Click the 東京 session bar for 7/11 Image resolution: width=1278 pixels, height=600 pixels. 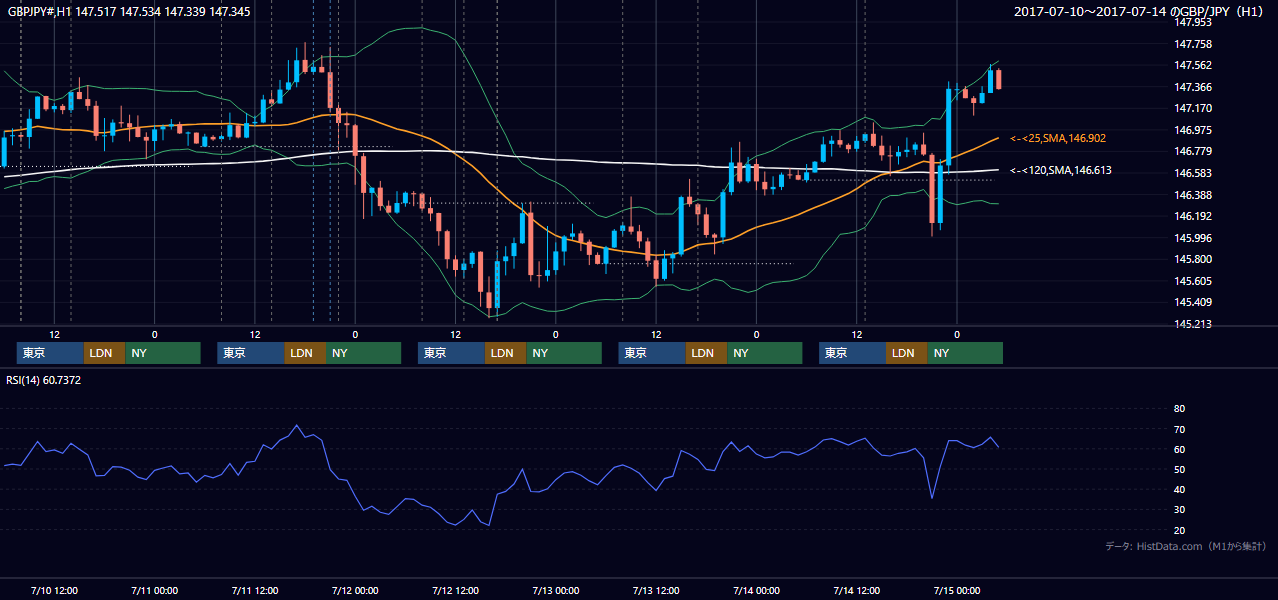click(x=250, y=353)
